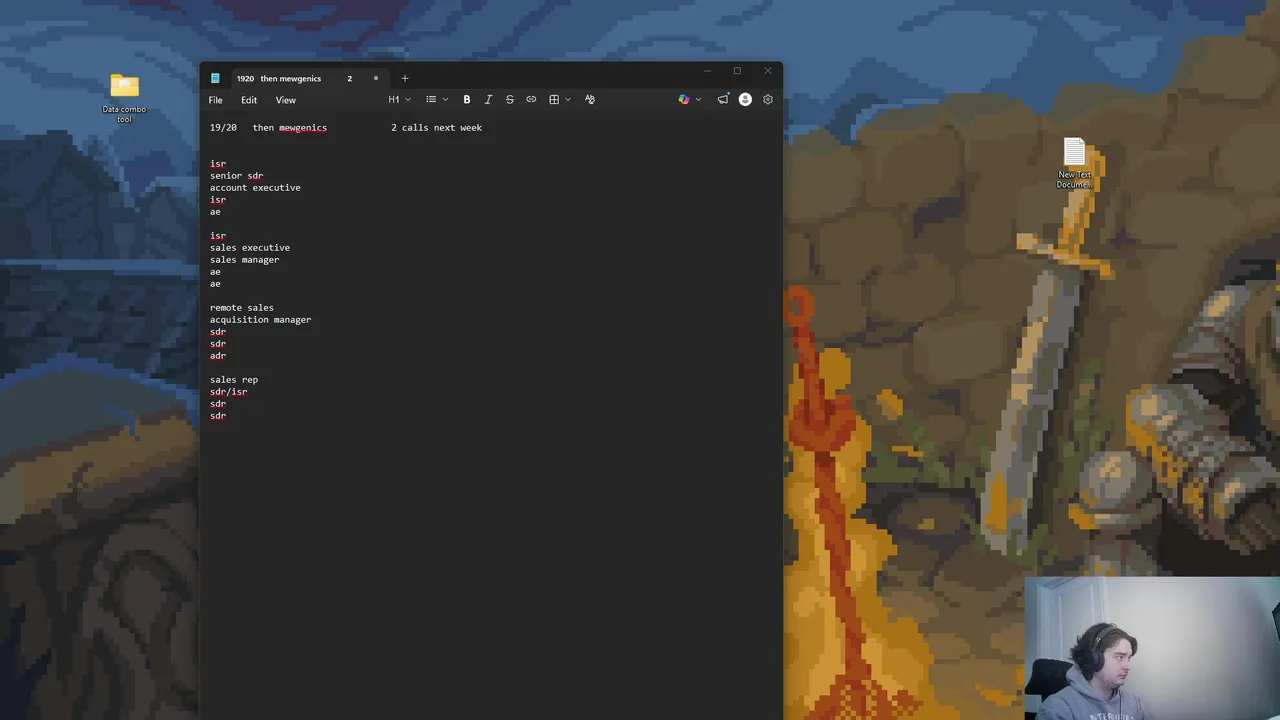
Task: Click the line 'sales manager'
Action: tap(244, 260)
